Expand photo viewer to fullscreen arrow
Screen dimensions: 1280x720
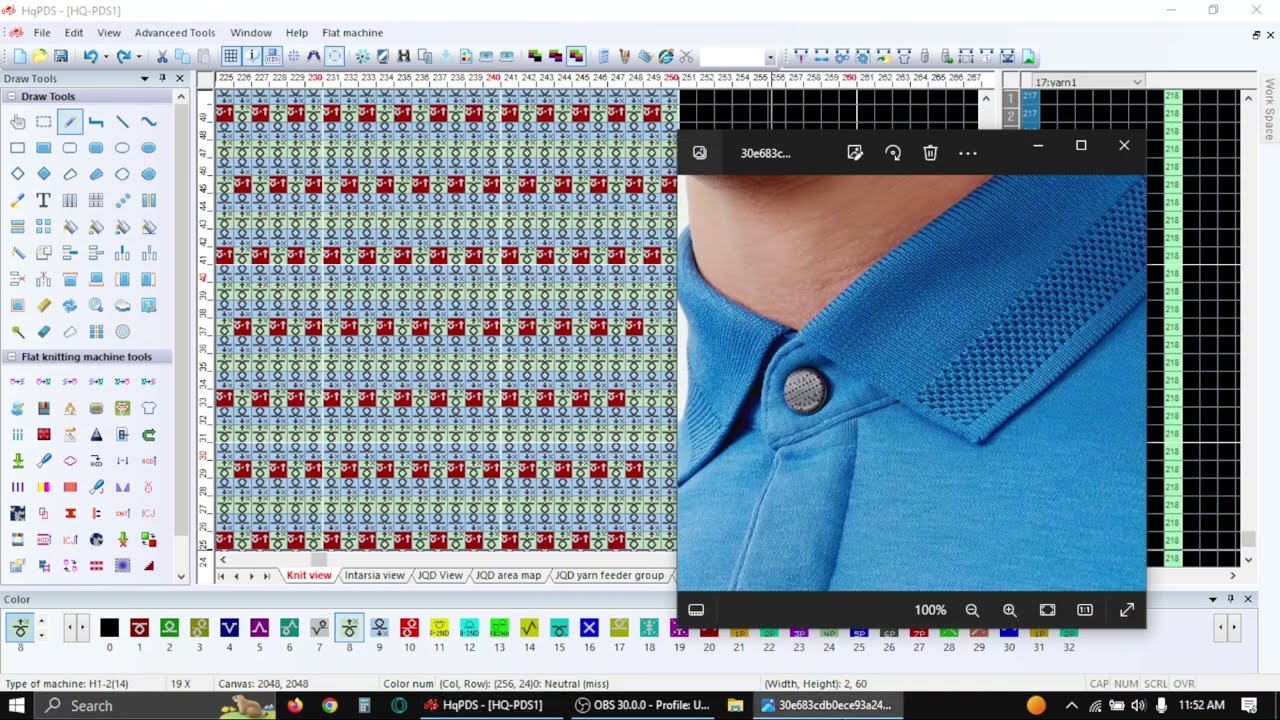coord(1126,610)
